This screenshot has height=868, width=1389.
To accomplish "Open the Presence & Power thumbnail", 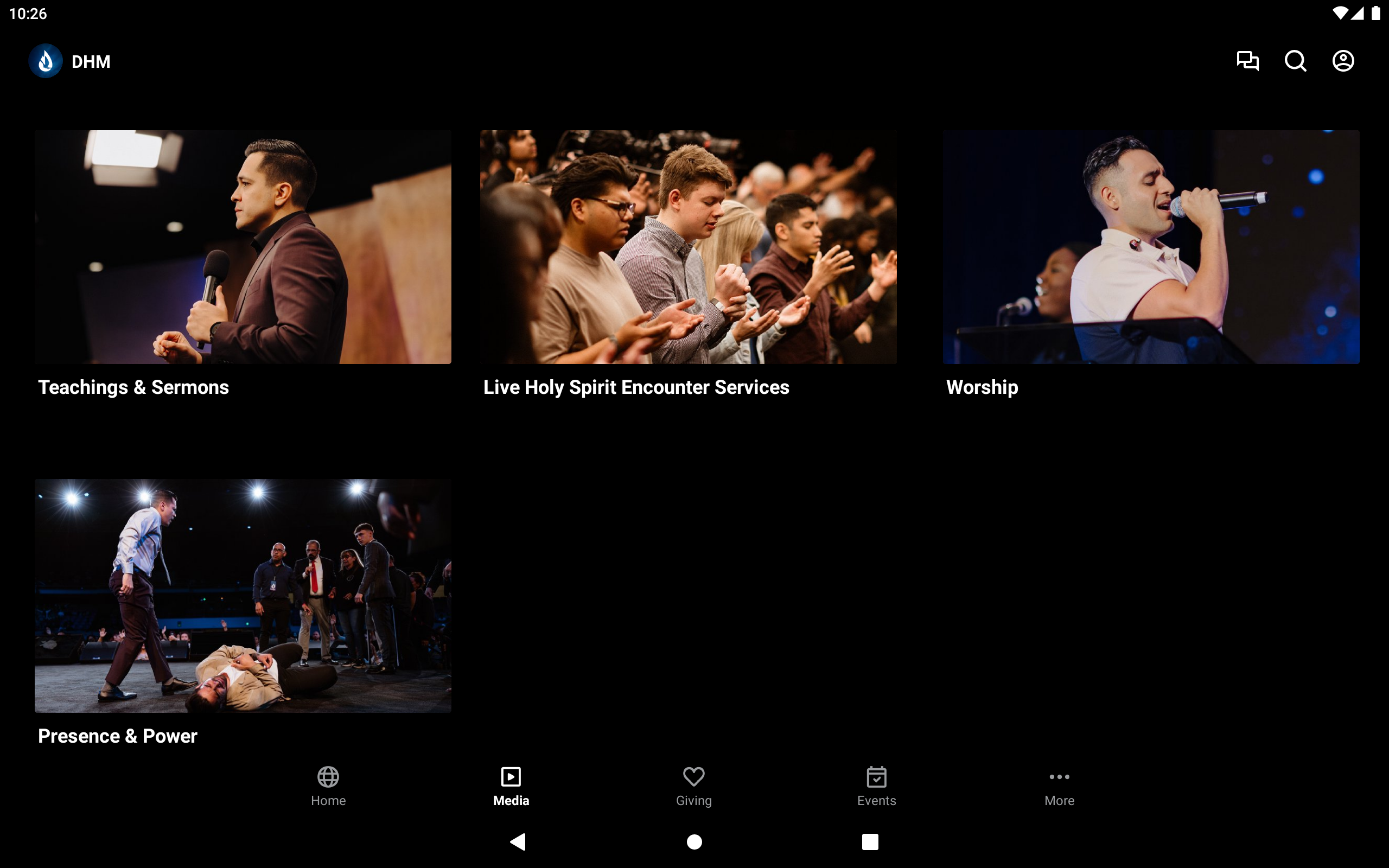I will 243,595.
